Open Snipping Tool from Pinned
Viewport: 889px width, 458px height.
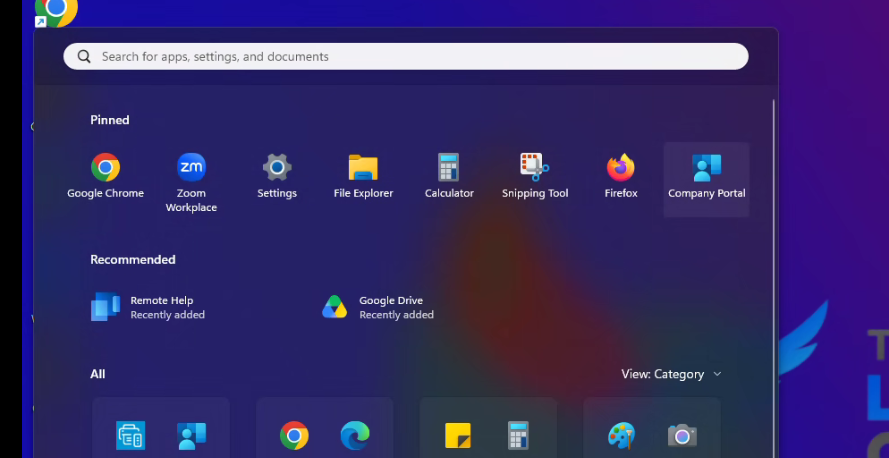(535, 177)
